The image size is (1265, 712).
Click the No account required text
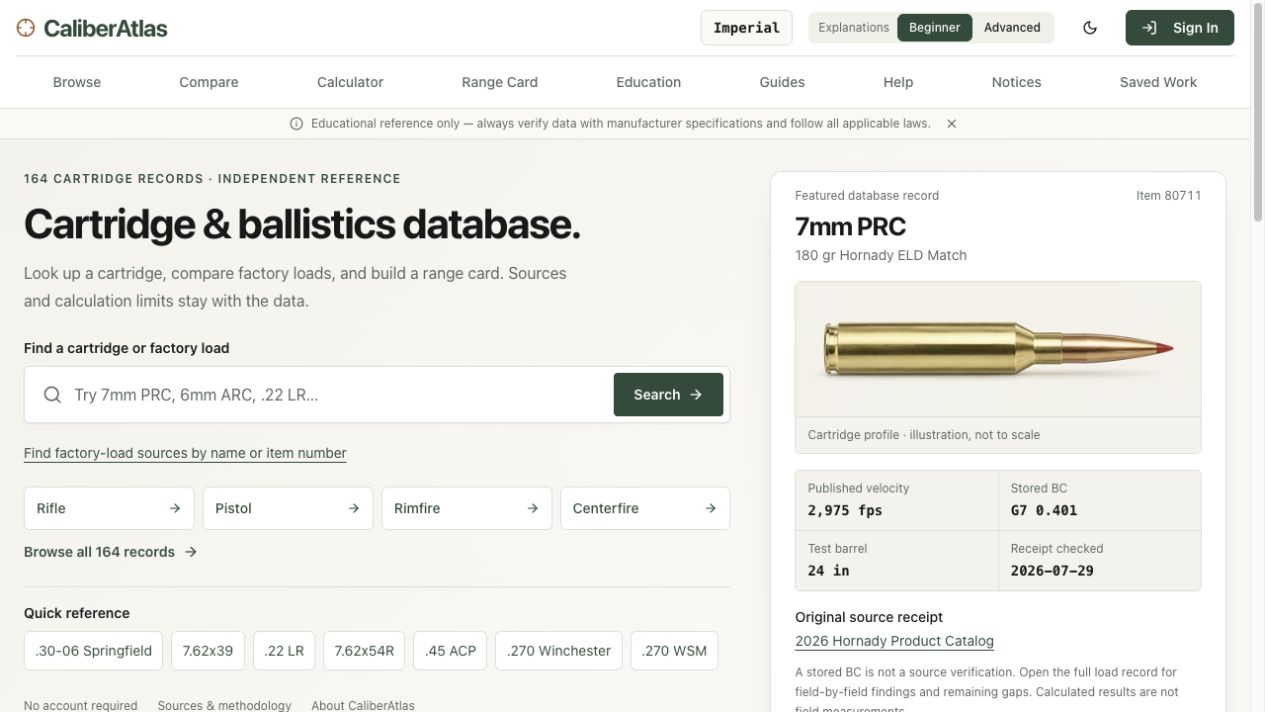81,705
